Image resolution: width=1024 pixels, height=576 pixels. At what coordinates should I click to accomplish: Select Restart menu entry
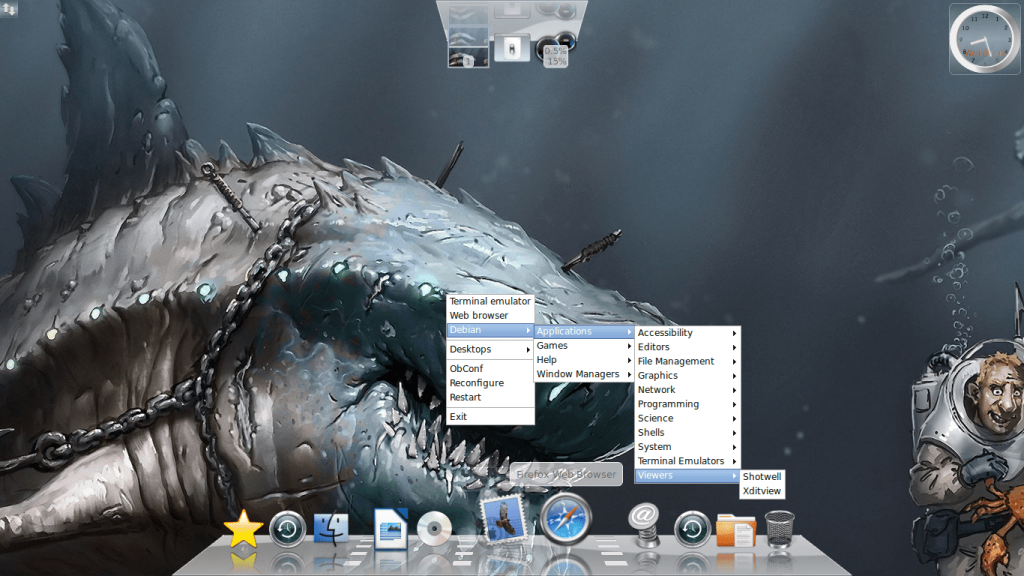(x=490, y=397)
